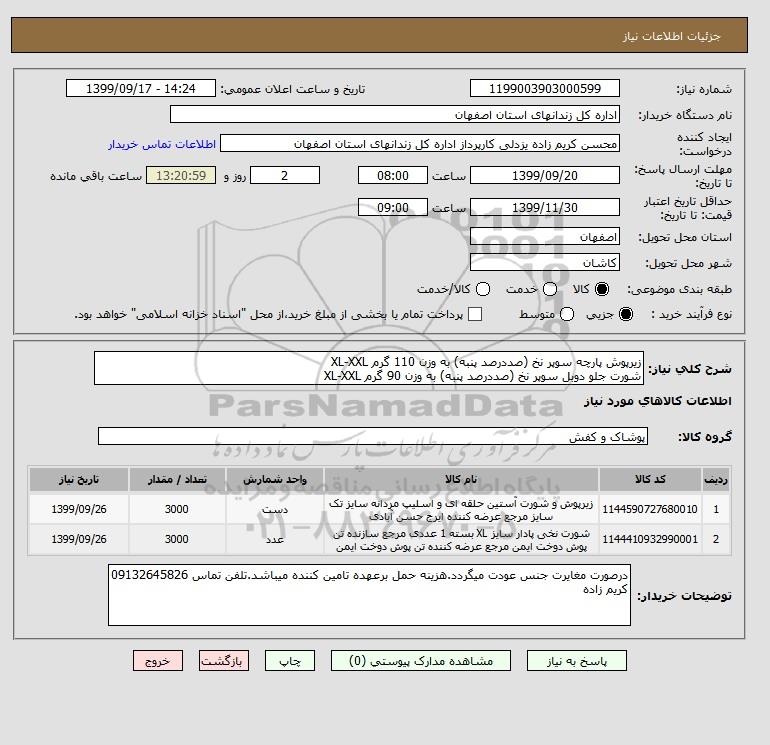Click need date 1399/09/26 in row 2
Screen dimensions: 770x745
pyautogui.click(x=79, y=539)
